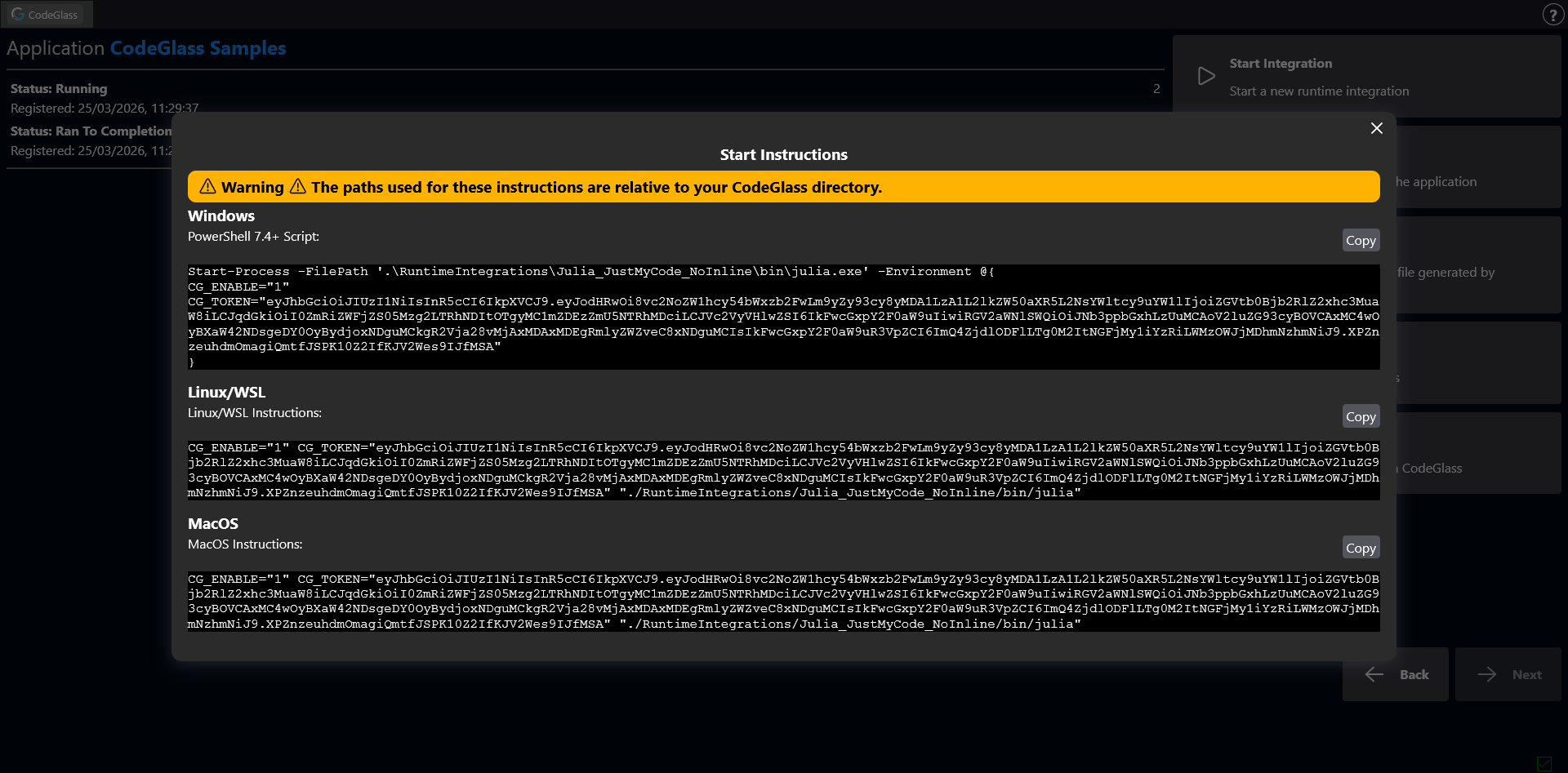Image resolution: width=1568 pixels, height=773 pixels.
Task: Click the green checkmark status icon
Action: [x=1543, y=763]
